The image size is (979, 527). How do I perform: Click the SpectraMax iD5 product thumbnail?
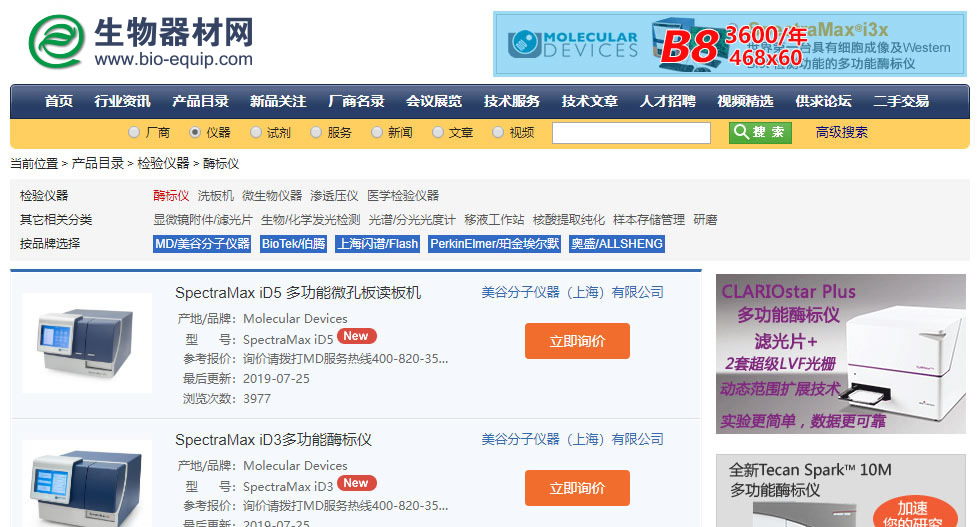[x=87, y=342]
